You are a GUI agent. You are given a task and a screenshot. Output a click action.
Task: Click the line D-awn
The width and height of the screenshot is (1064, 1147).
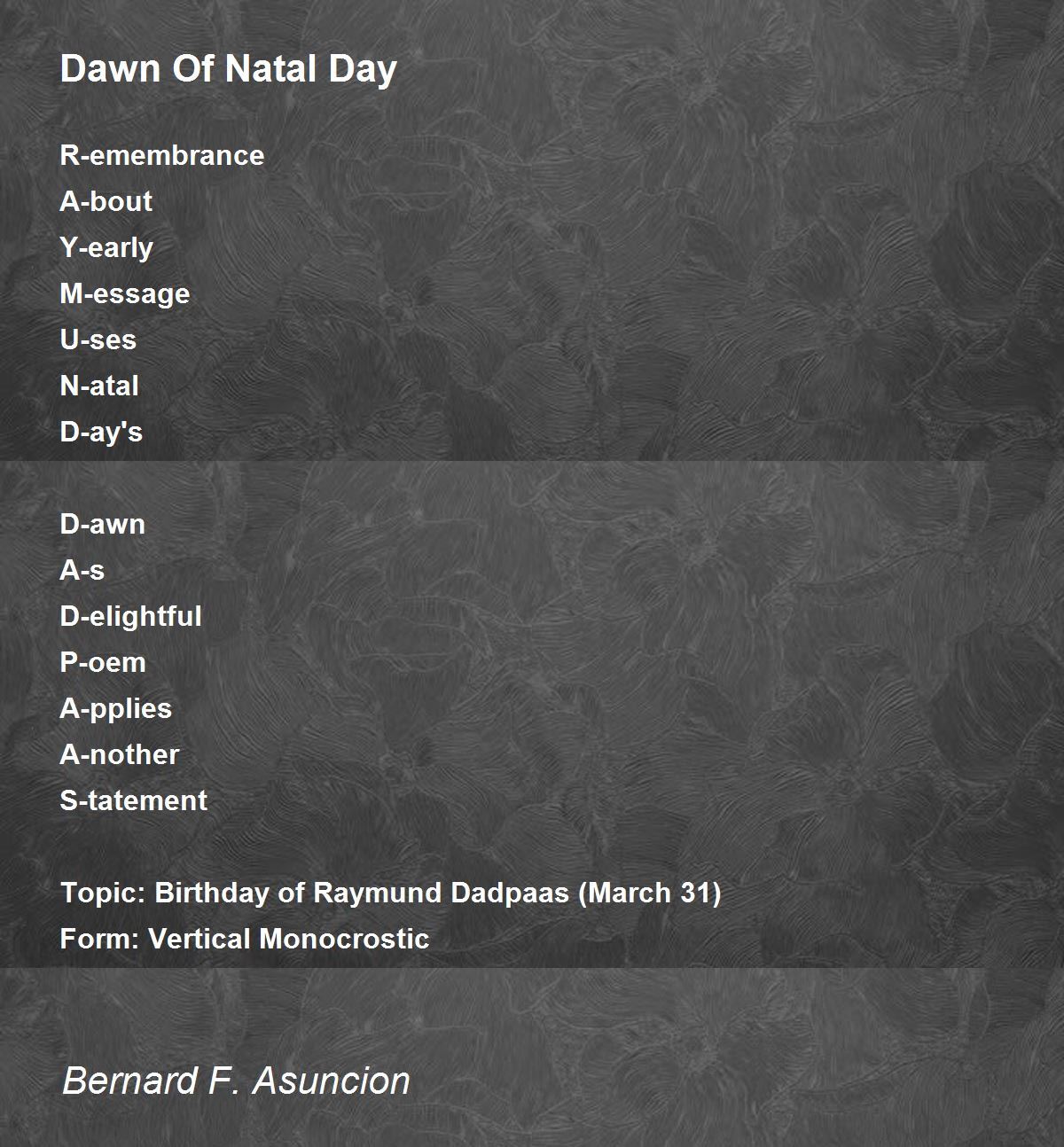click(x=103, y=524)
